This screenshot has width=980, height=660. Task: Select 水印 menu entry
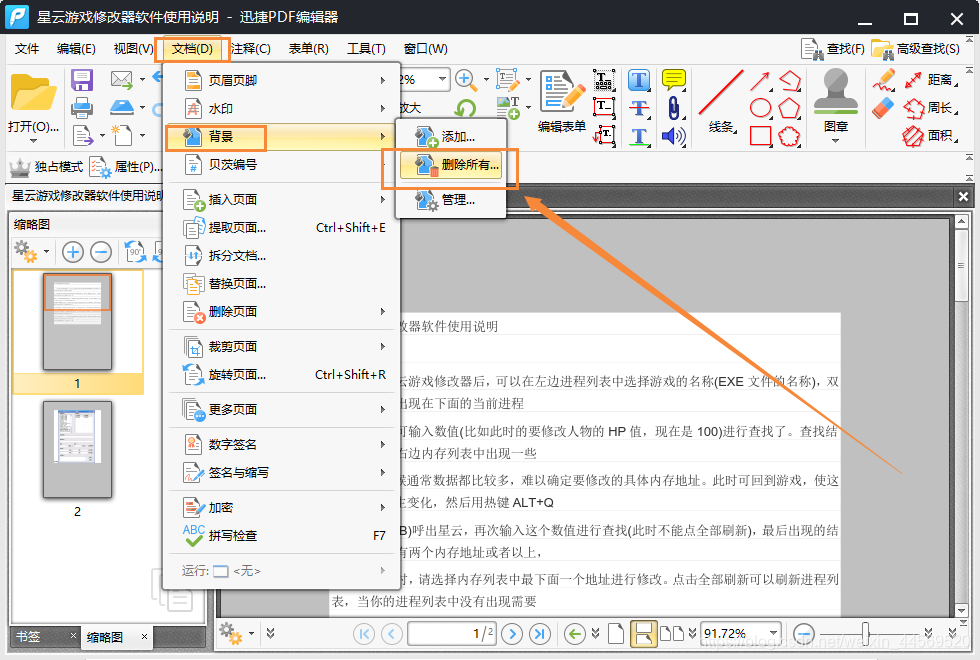(282, 108)
